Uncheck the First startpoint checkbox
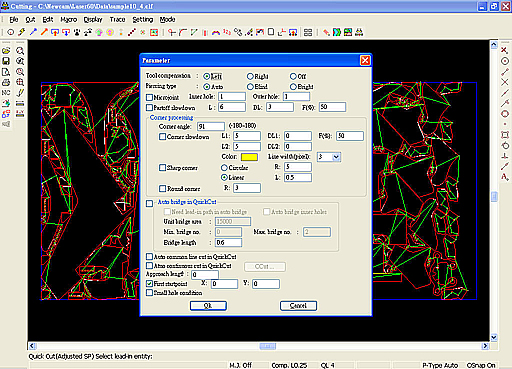This screenshot has width=512, height=369. 149,284
